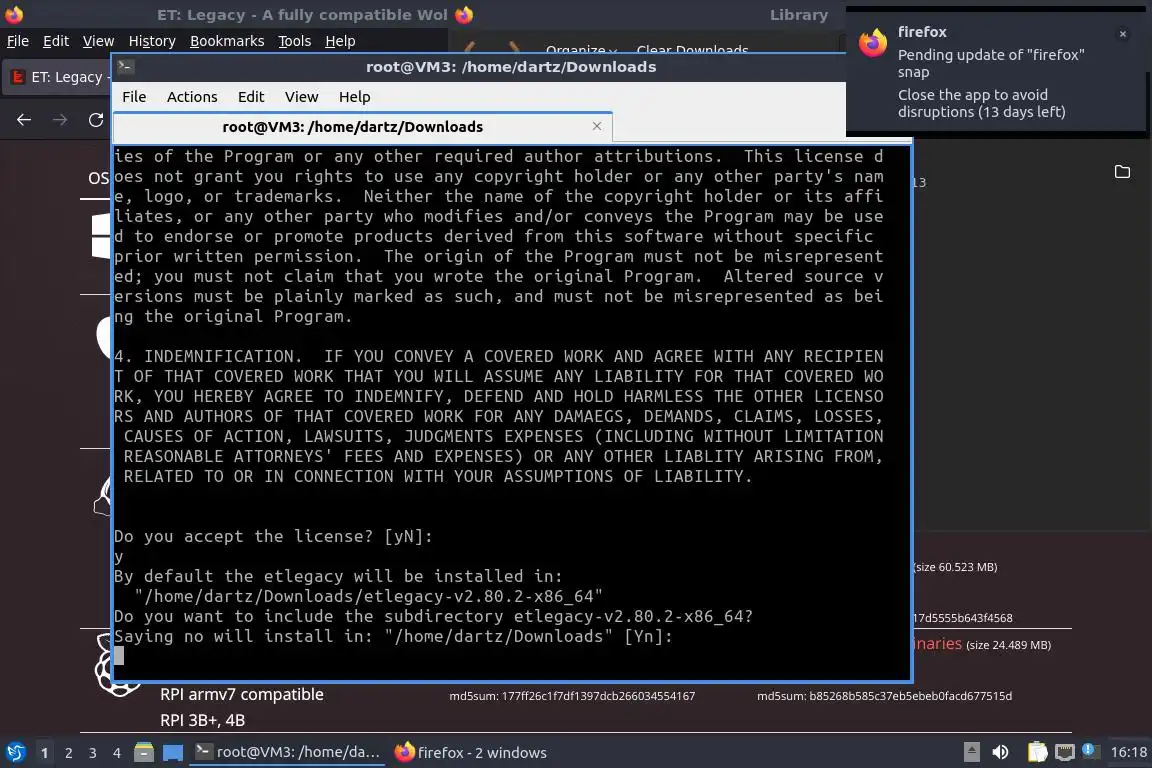Click md5sum 177ff26c1f7df1397dcb266034554167 text
Viewport: 1152px width, 768px height.
[x=572, y=696]
